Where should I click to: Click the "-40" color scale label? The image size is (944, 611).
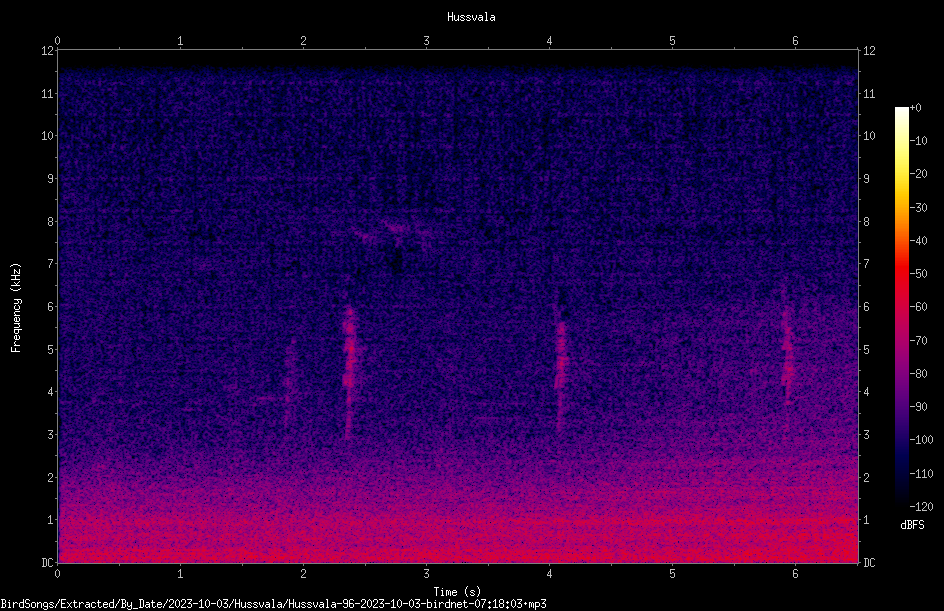coord(918,241)
